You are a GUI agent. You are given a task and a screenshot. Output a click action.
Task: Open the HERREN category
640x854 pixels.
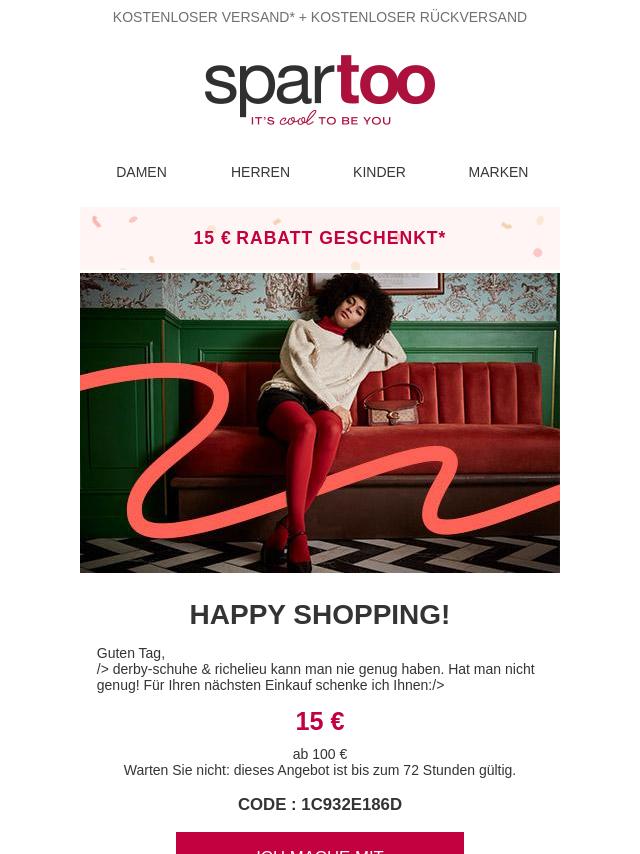click(260, 172)
